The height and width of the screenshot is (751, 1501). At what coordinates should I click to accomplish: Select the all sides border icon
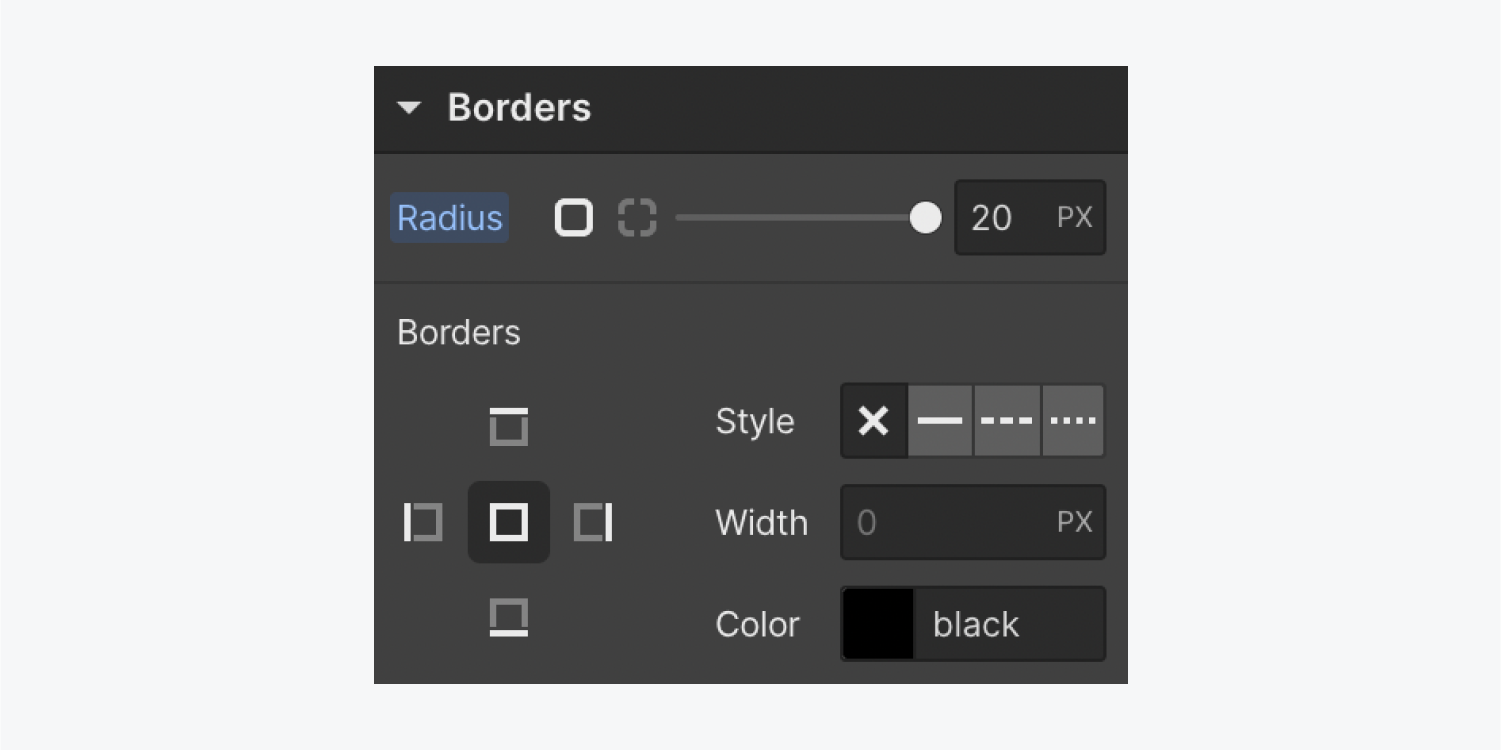coord(509,522)
